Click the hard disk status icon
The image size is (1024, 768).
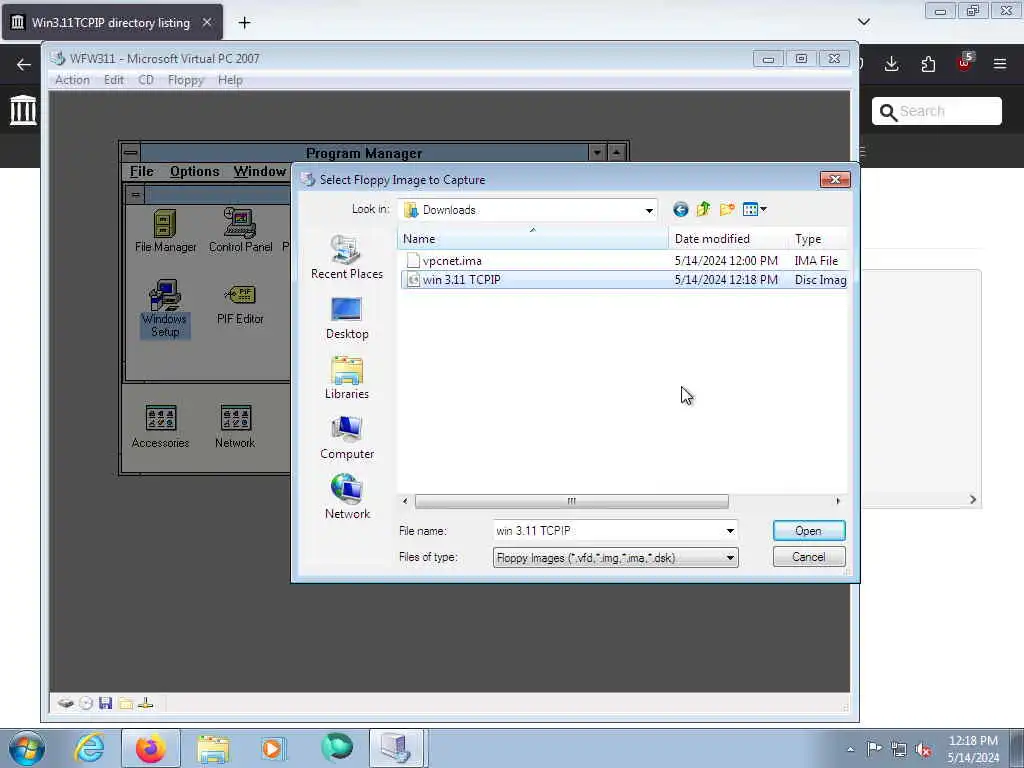[x=65, y=703]
